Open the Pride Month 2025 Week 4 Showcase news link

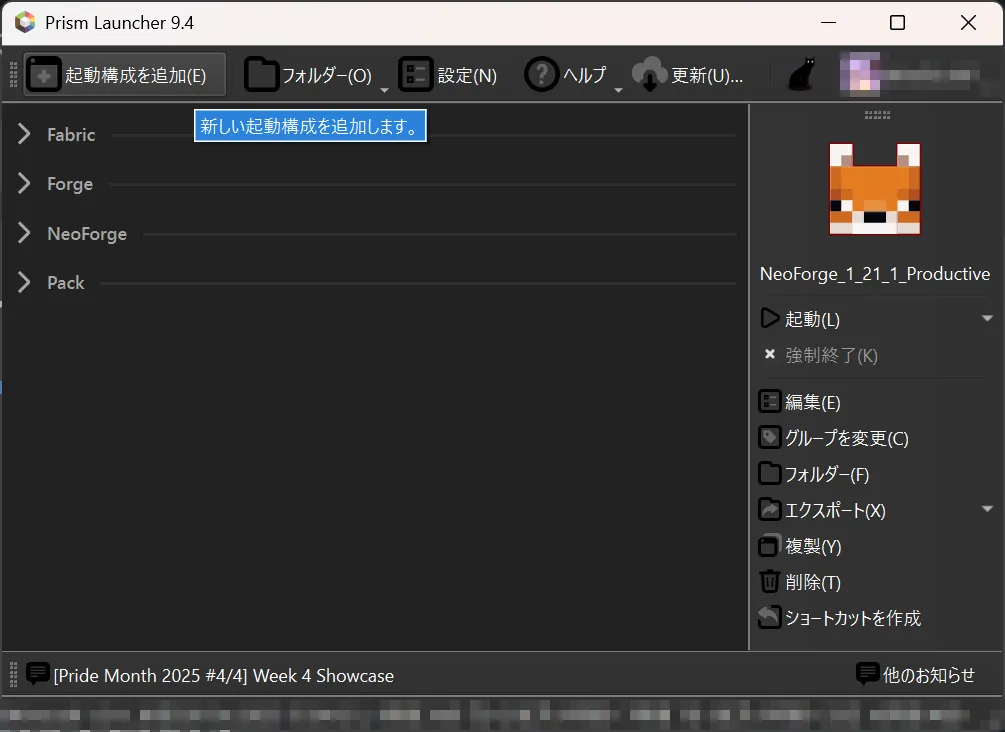coord(223,676)
